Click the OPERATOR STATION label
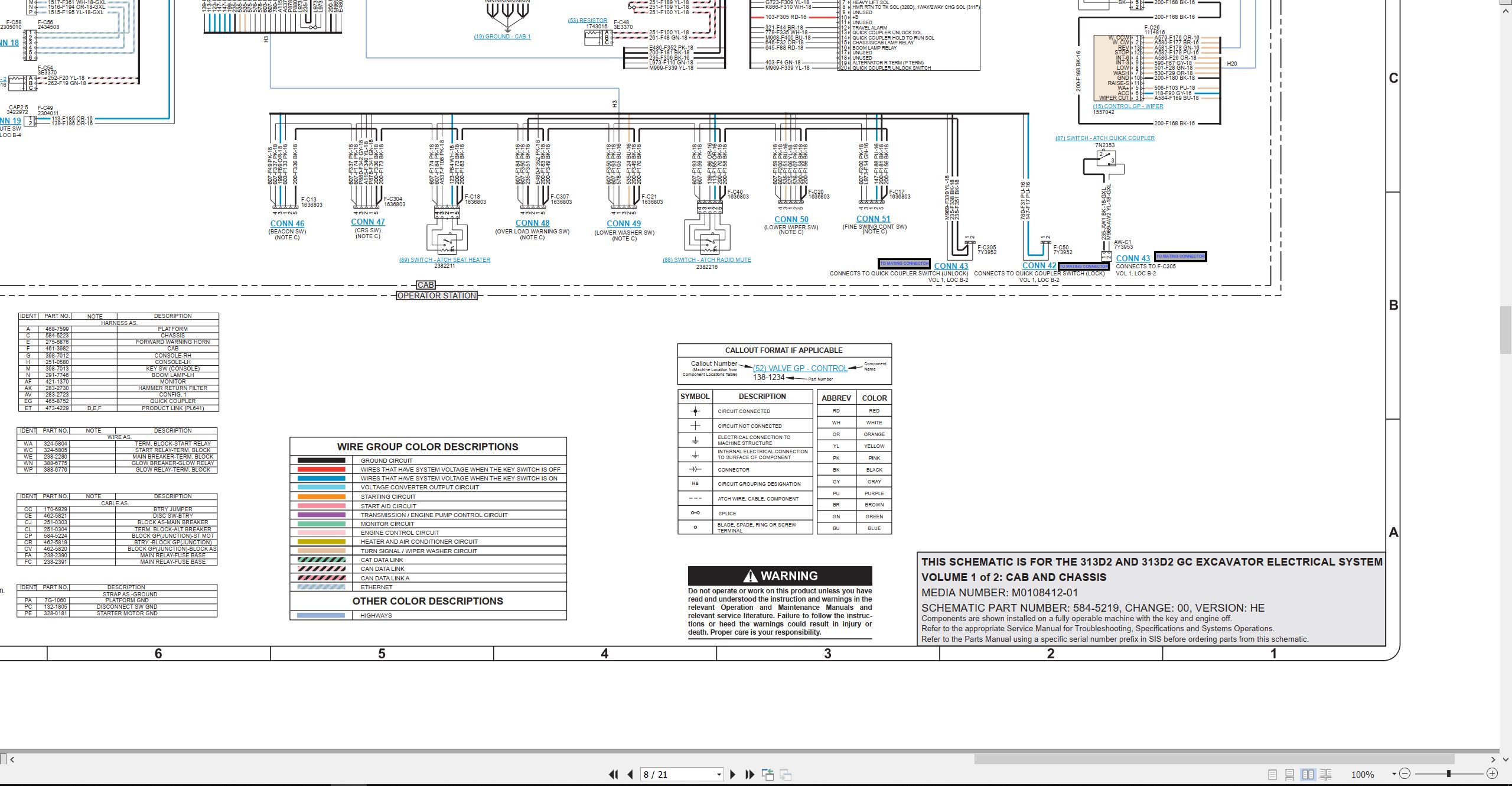 coord(436,295)
